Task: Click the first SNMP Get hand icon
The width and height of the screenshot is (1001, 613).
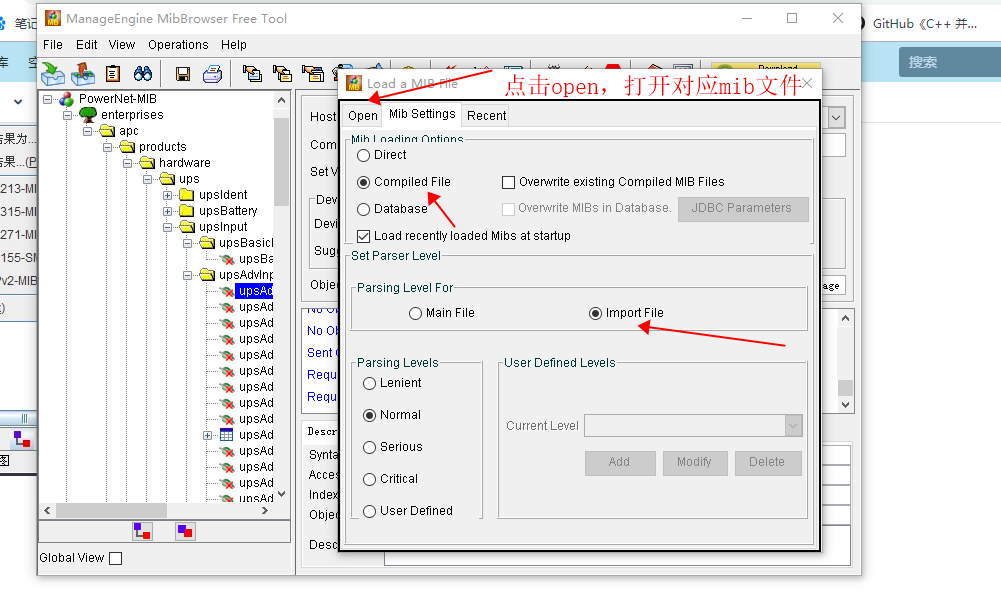Action: pos(252,74)
